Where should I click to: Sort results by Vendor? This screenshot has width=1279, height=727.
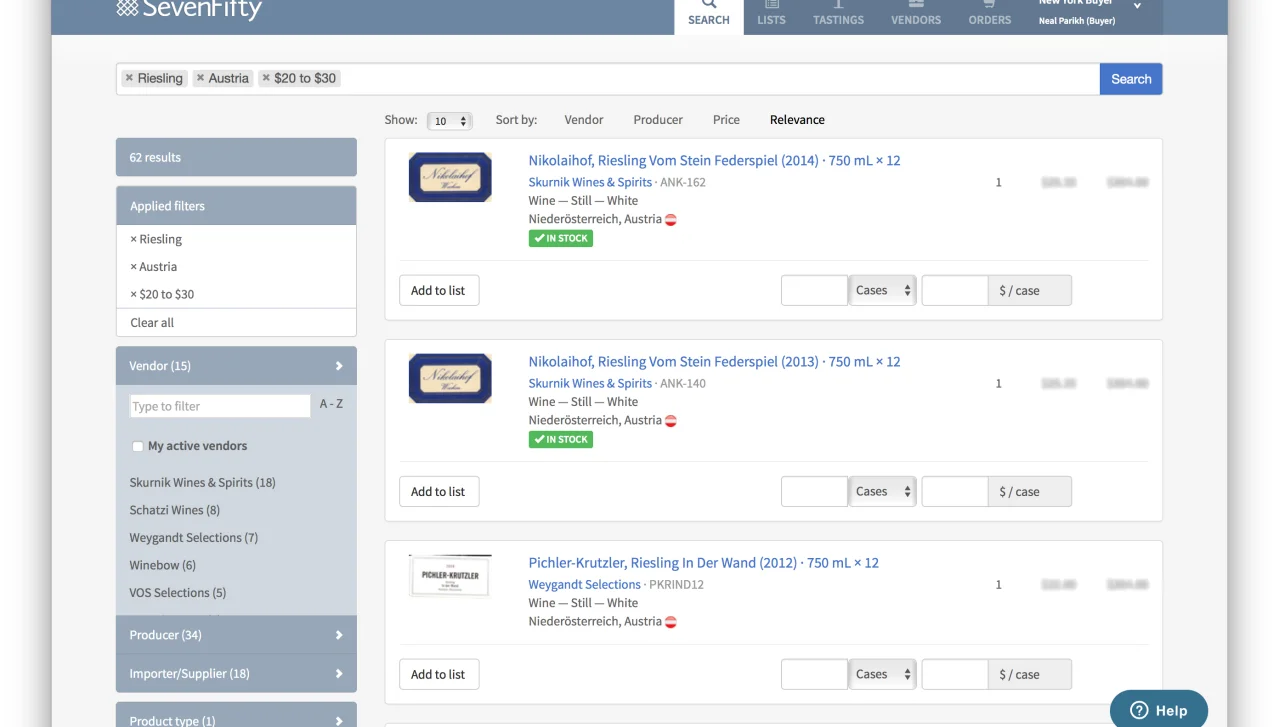coord(583,120)
